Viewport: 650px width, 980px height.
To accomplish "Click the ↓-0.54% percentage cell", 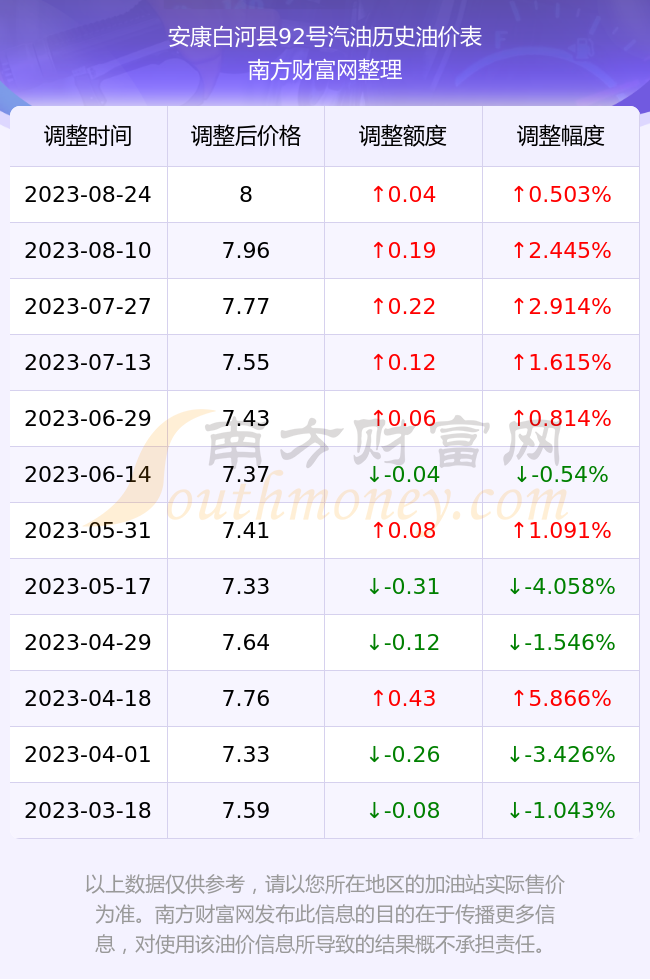I will [561, 474].
